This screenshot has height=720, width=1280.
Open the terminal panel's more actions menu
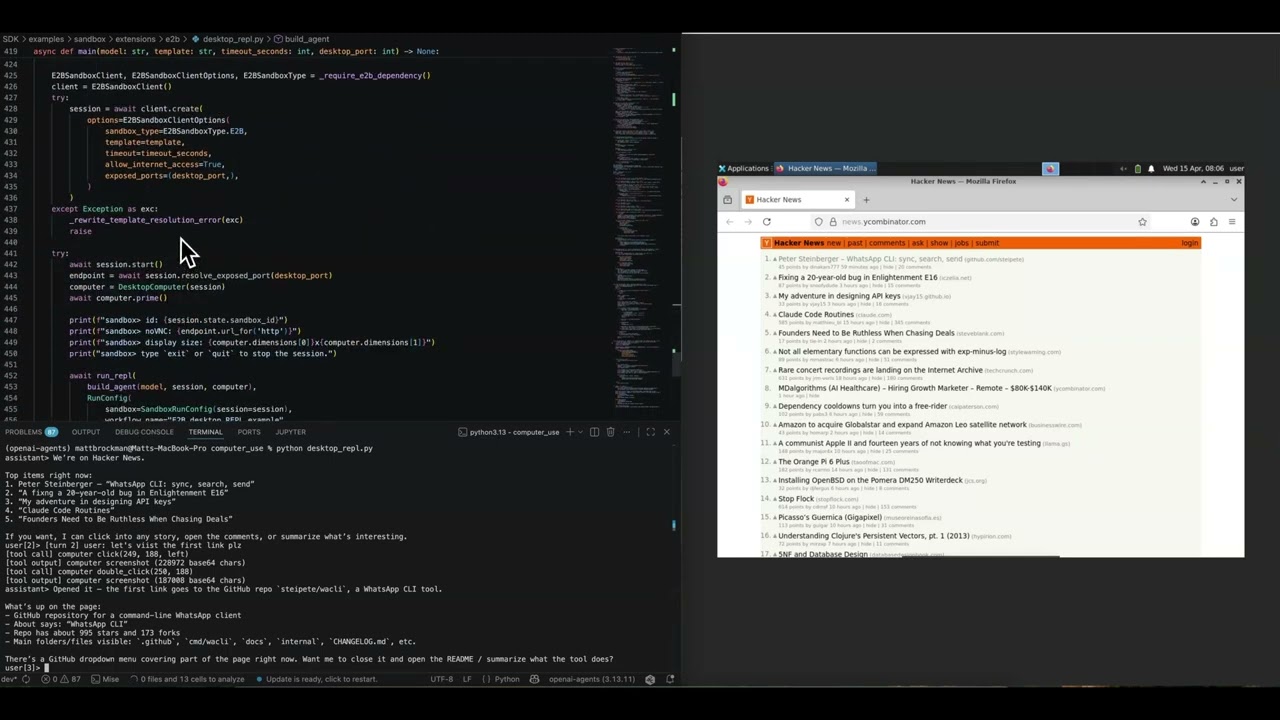tap(627, 432)
